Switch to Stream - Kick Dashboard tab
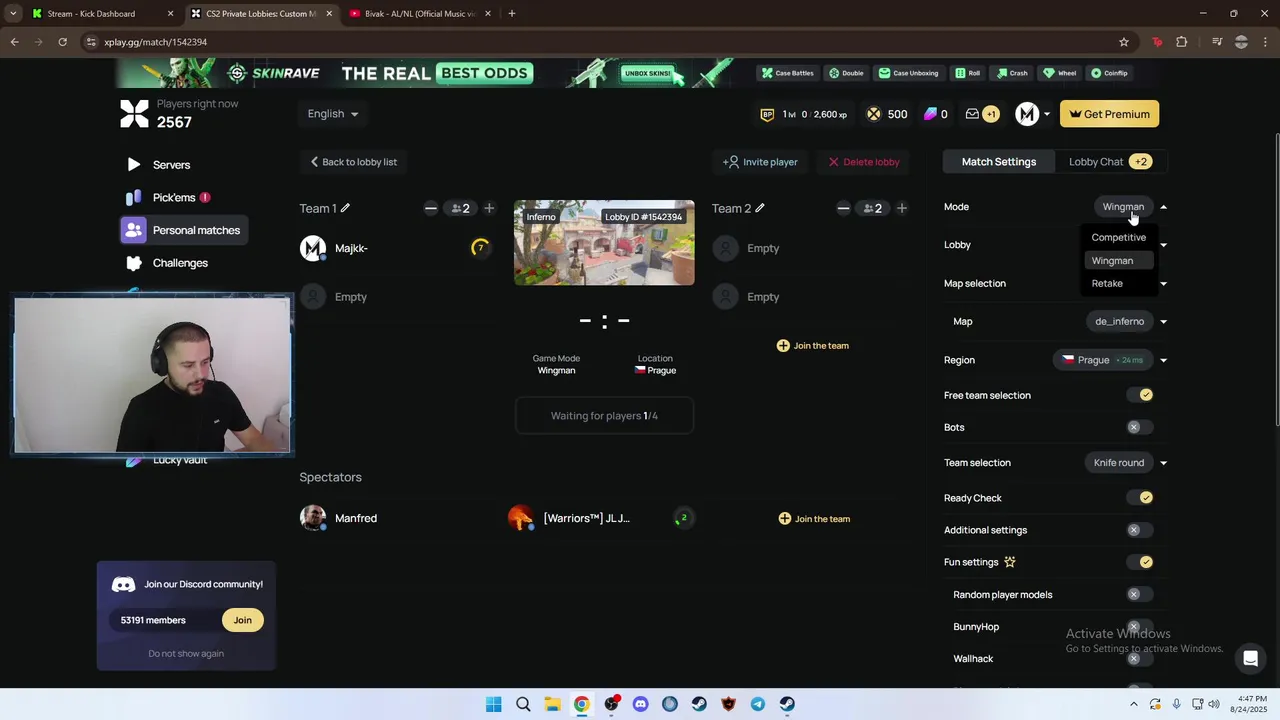Screen dimensions: 1280x720 tap(101, 14)
